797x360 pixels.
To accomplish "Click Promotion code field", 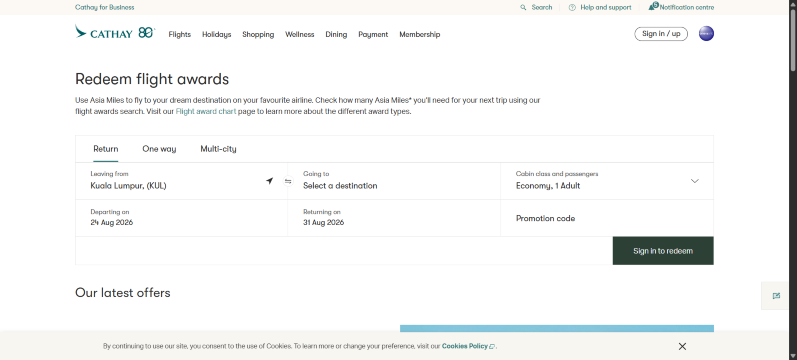I will (607, 218).
